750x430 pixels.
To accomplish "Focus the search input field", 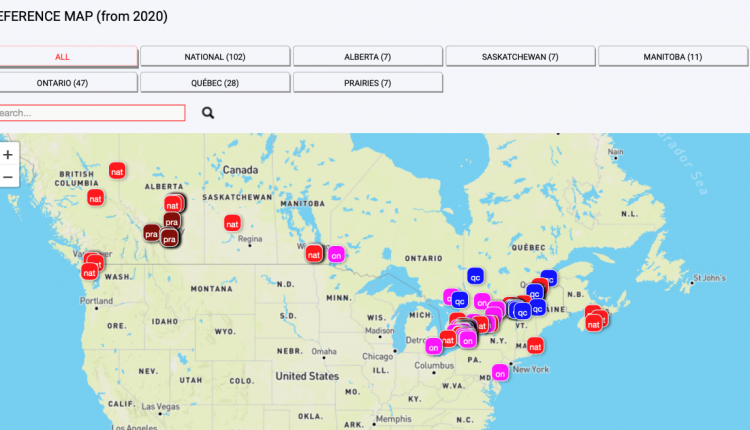I will [x=92, y=113].
